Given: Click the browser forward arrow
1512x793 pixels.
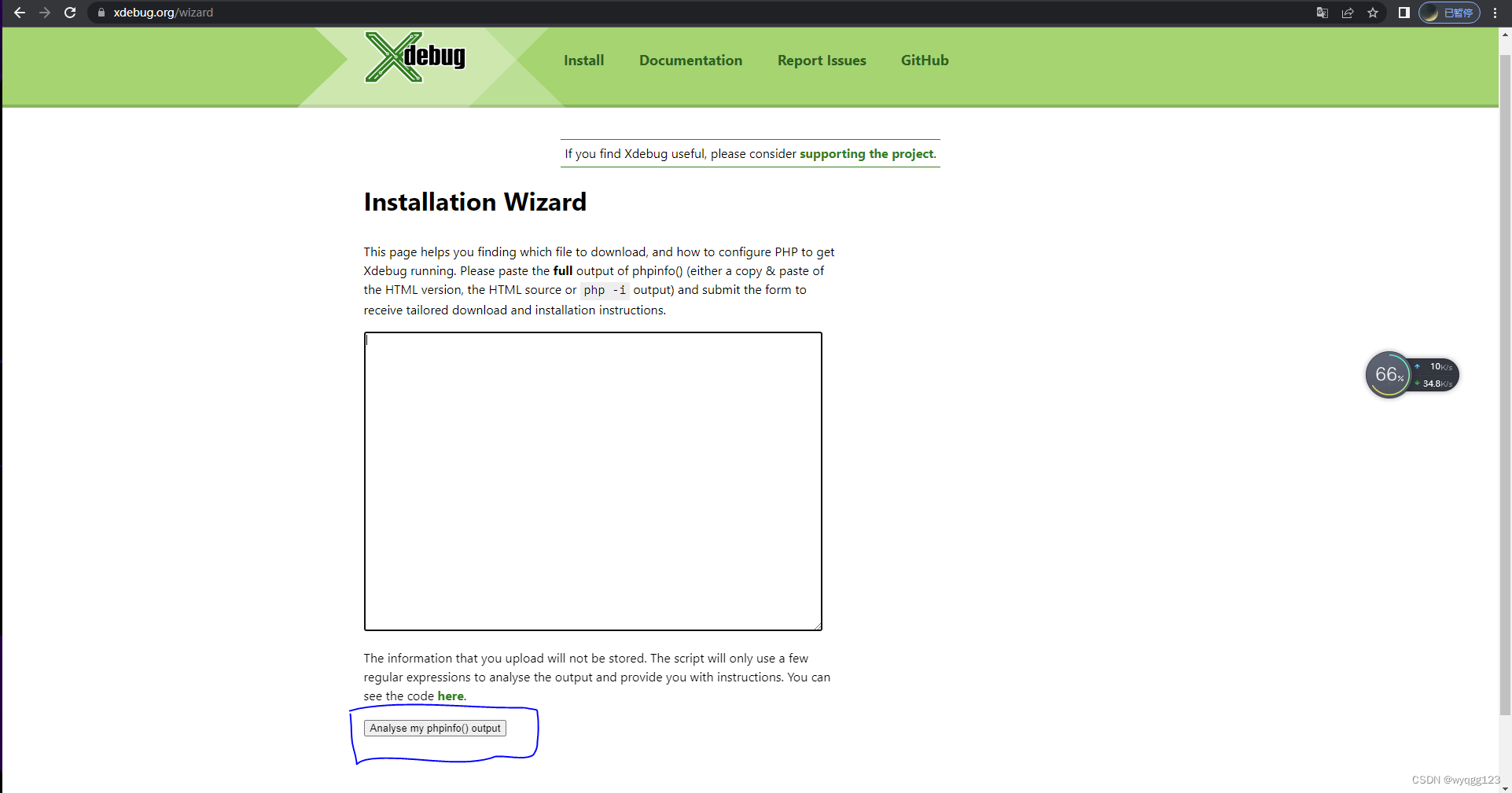Looking at the screenshot, I should 45,13.
